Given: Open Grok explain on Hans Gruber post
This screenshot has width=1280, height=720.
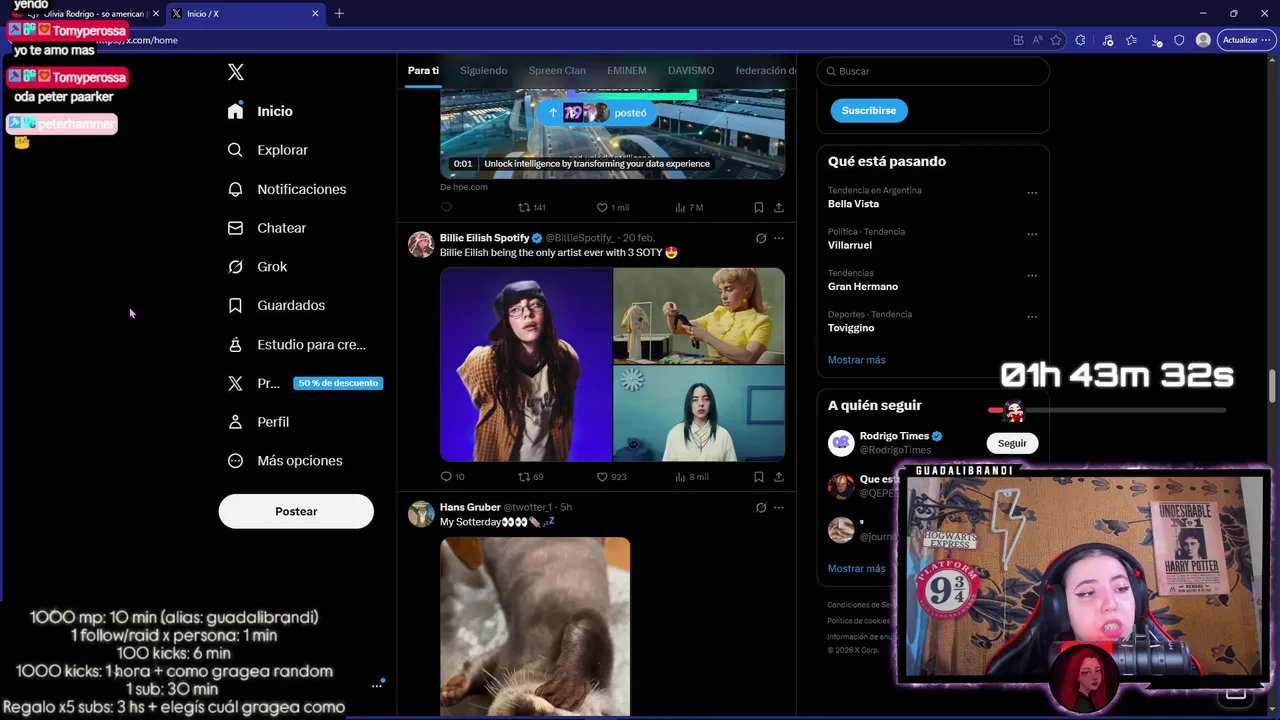Looking at the screenshot, I should click(x=761, y=507).
